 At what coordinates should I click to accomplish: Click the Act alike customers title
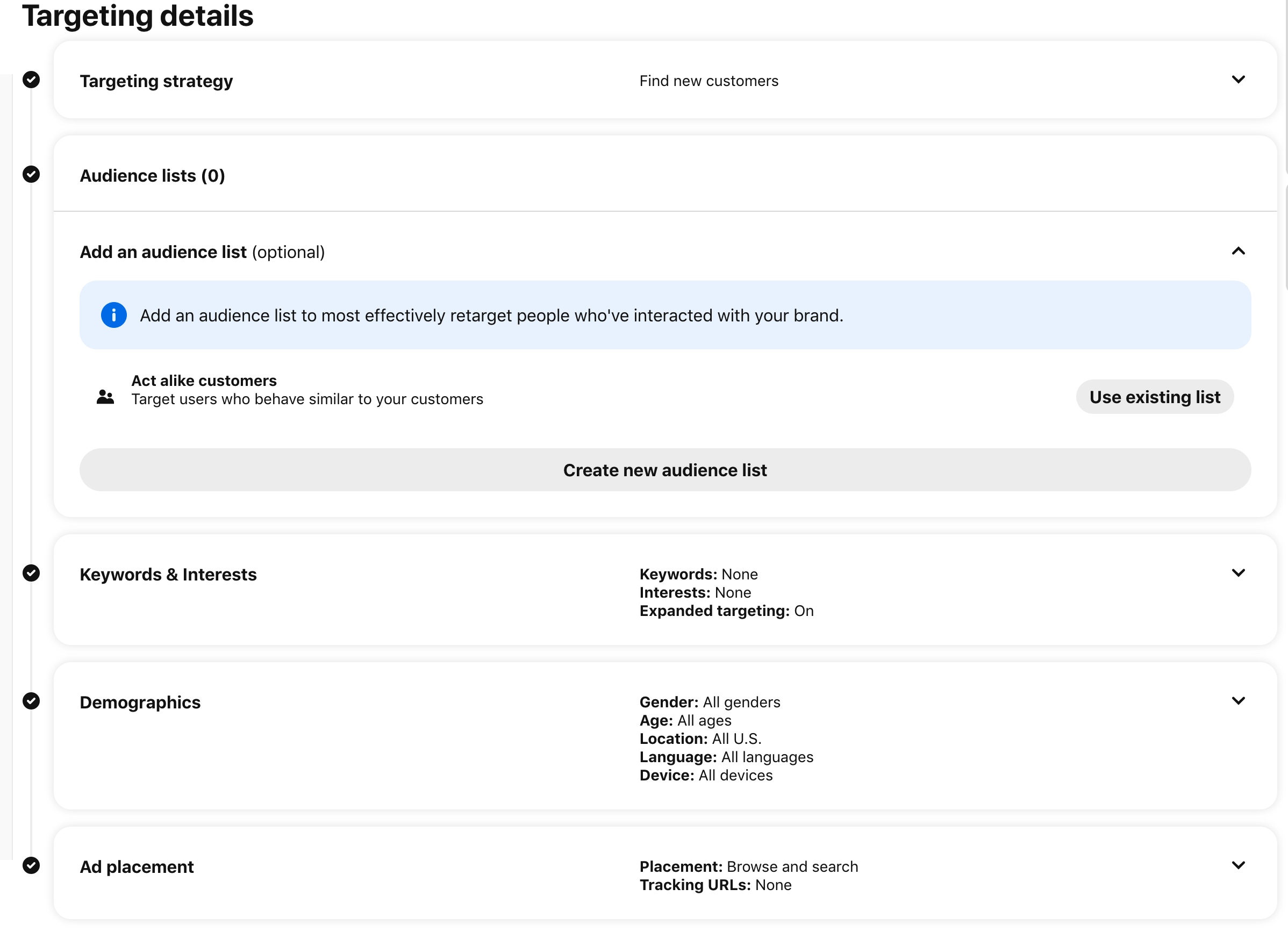[x=204, y=380]
